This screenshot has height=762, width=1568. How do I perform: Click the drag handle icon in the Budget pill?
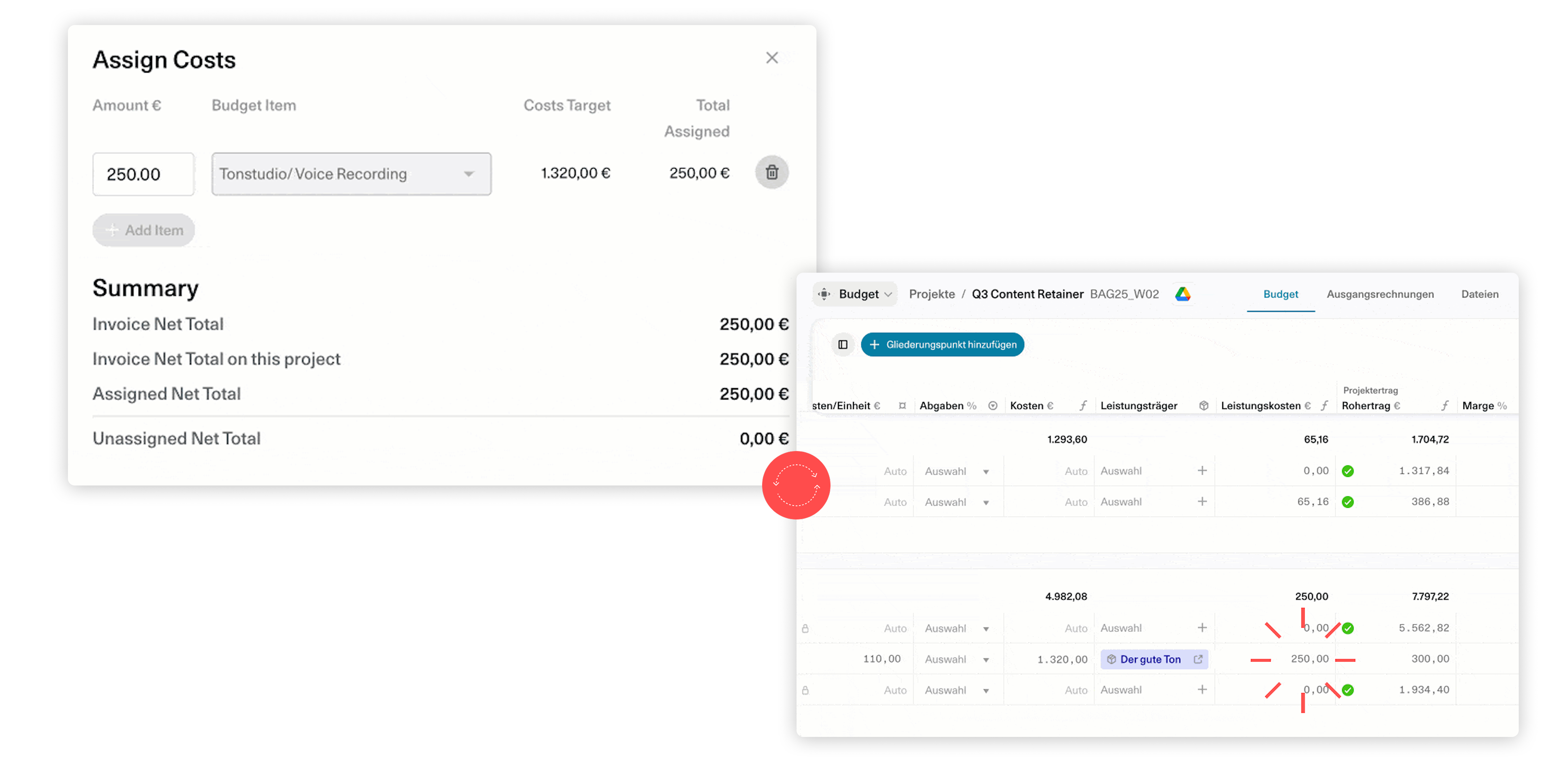[x=824, y=294]
